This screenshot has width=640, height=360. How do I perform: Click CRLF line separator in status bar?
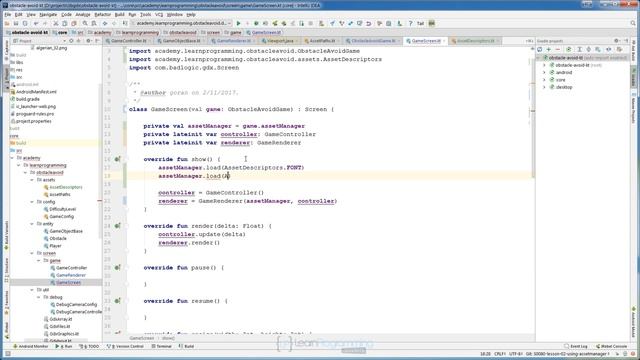[x=500, y=354]
